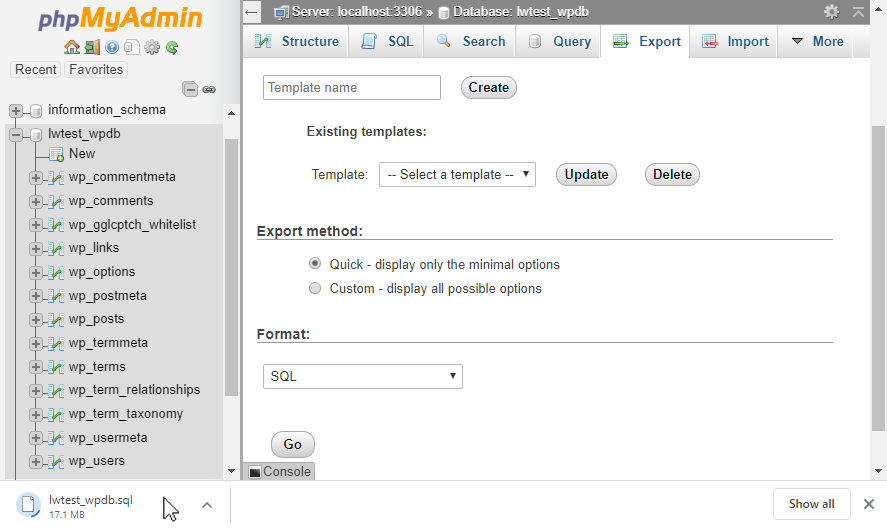Switch to the Structure tab
This screenshot has width=887, height=529.
(x=297, y=41)
